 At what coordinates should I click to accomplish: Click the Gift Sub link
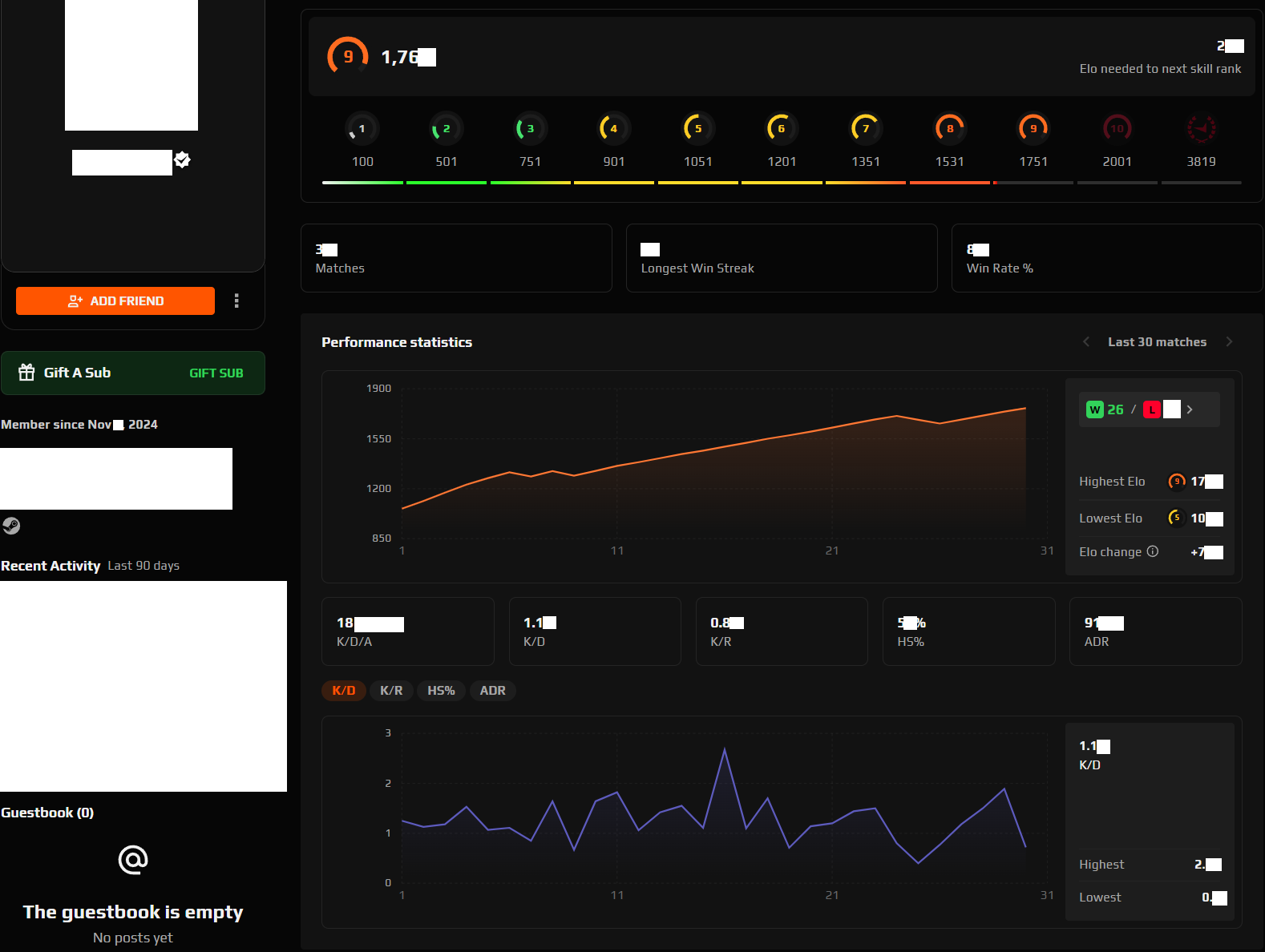point(216,373)
